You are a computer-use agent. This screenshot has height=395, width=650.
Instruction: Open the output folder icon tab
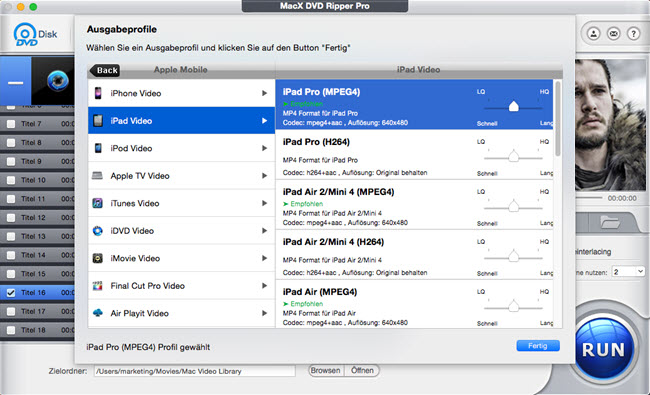(x=610, y=223)
